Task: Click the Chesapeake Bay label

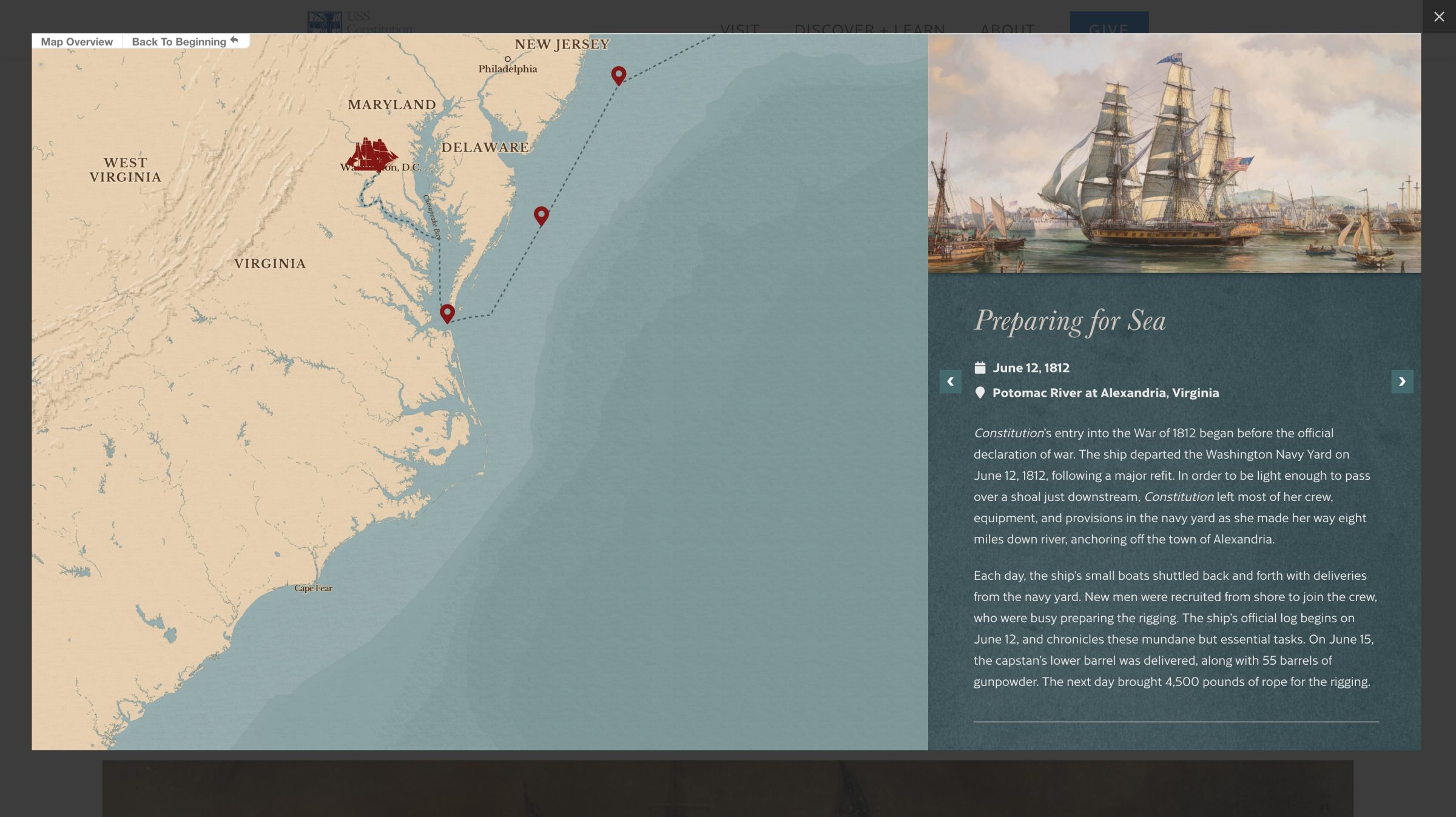Action: pos(432,217)
